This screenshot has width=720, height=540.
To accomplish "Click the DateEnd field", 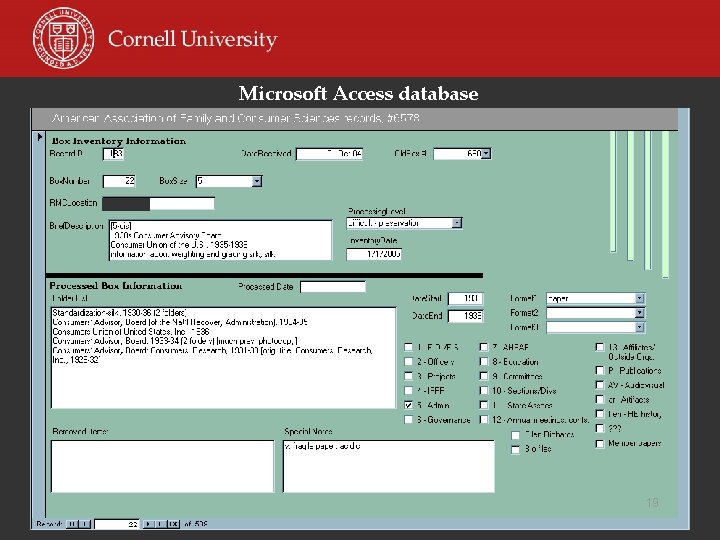I will point(466,316).
